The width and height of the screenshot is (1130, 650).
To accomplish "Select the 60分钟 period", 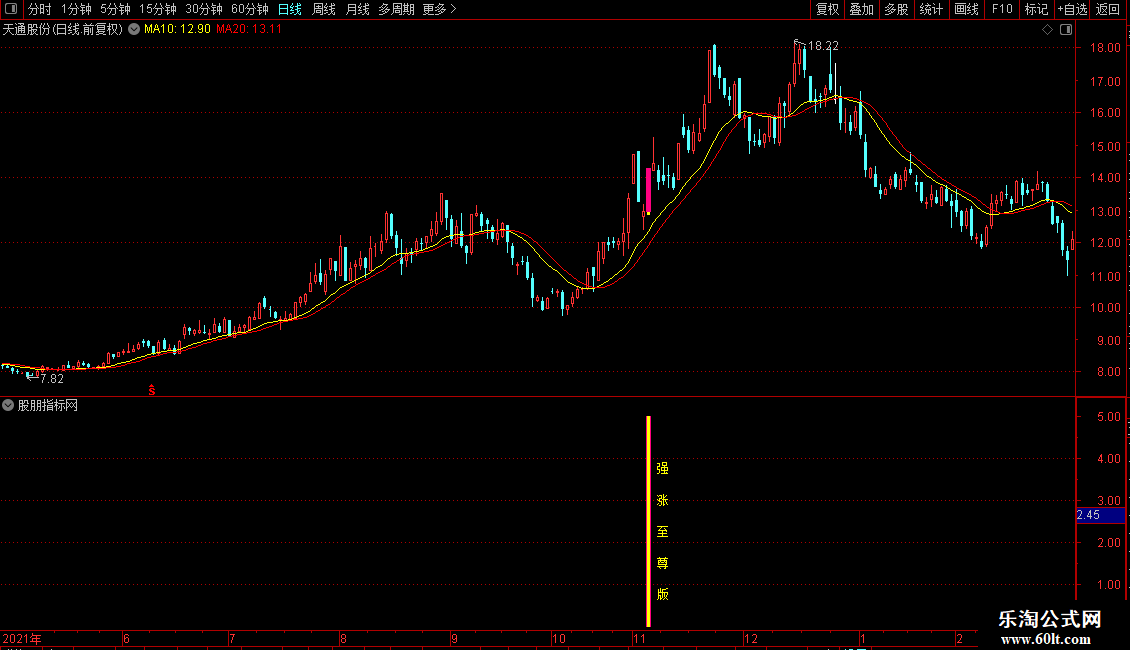I will [250, 9].
